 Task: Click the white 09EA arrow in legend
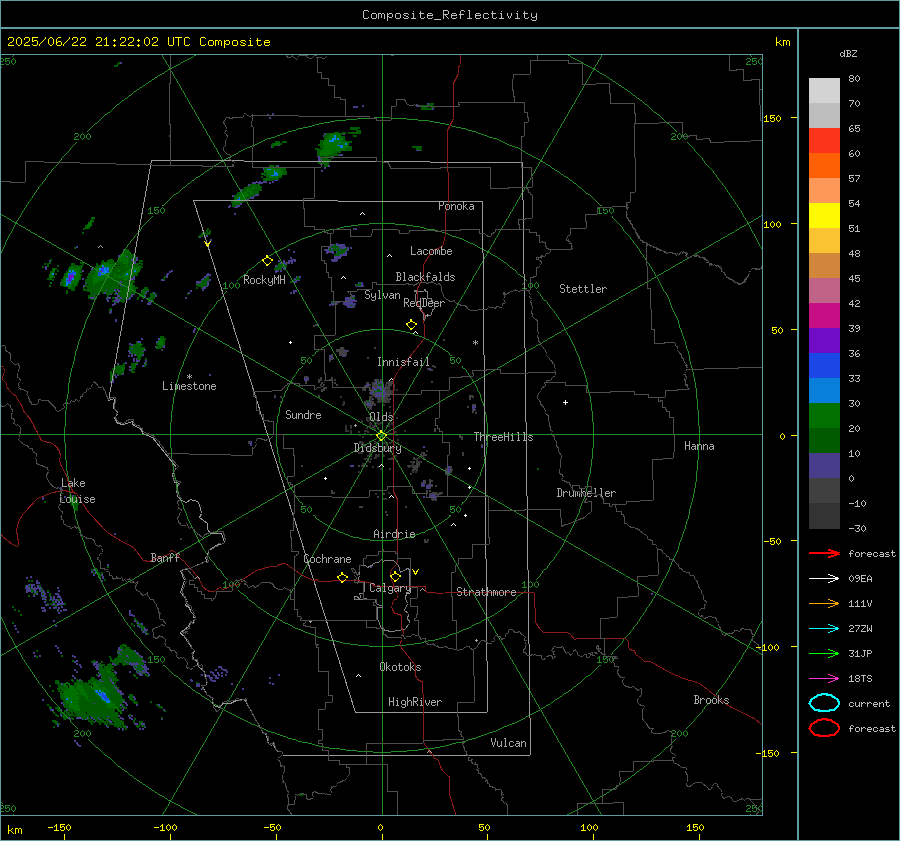pyautogui.click(x=824, y=579)
